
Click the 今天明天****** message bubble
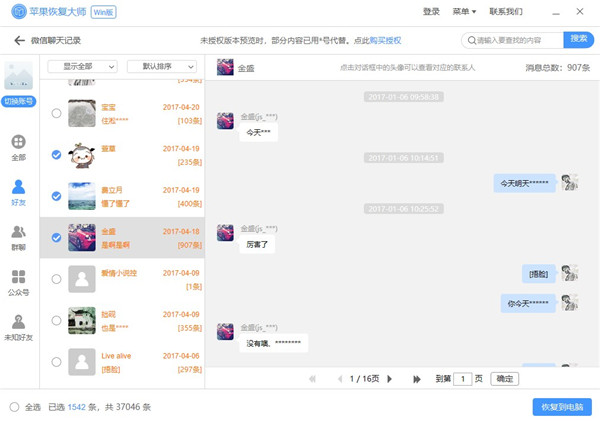pos(524,183)
